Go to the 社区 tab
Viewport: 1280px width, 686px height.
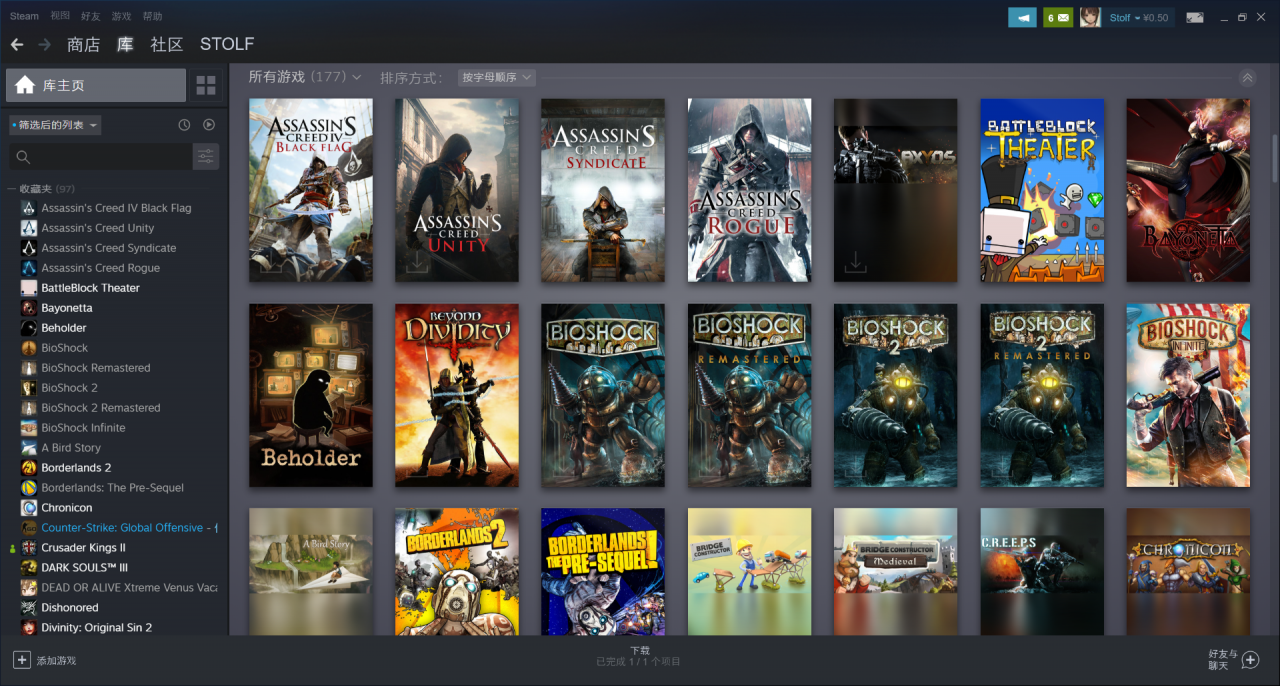167,44
